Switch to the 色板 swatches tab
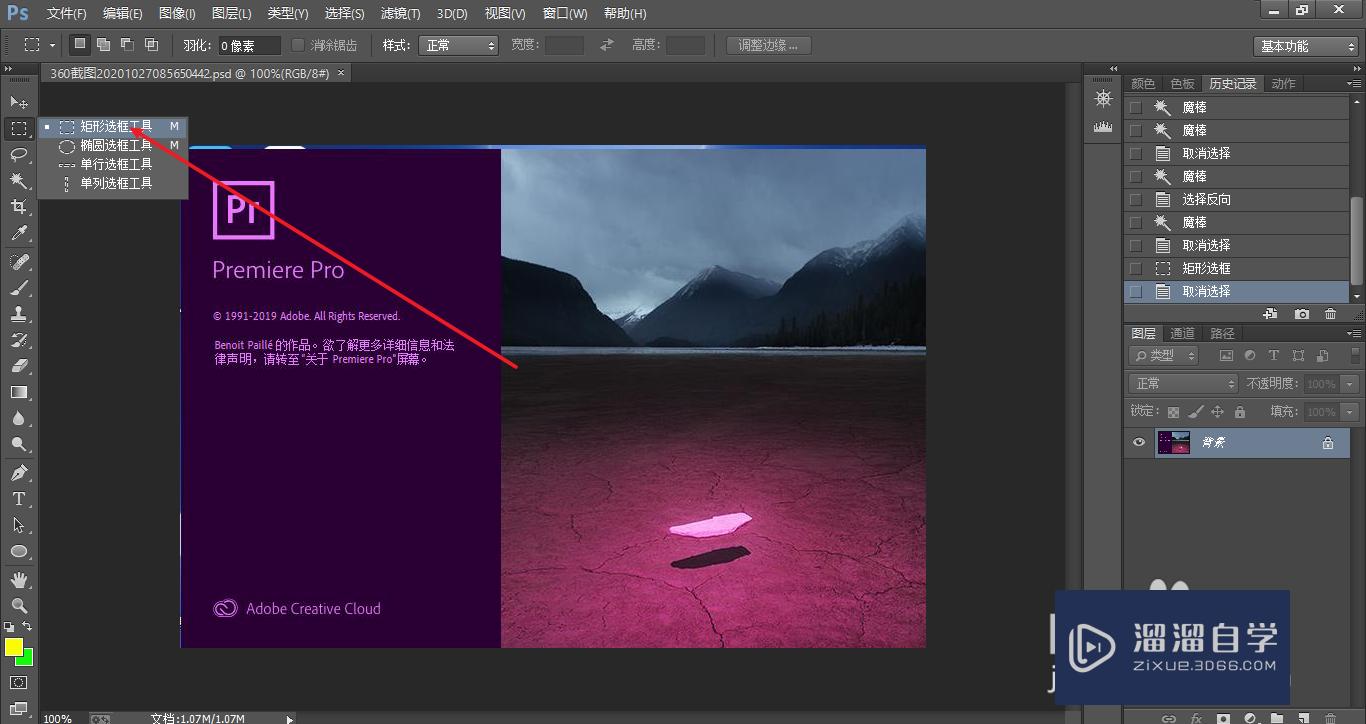Screen dimensions: 1366x724 [x=1182, y=84]
